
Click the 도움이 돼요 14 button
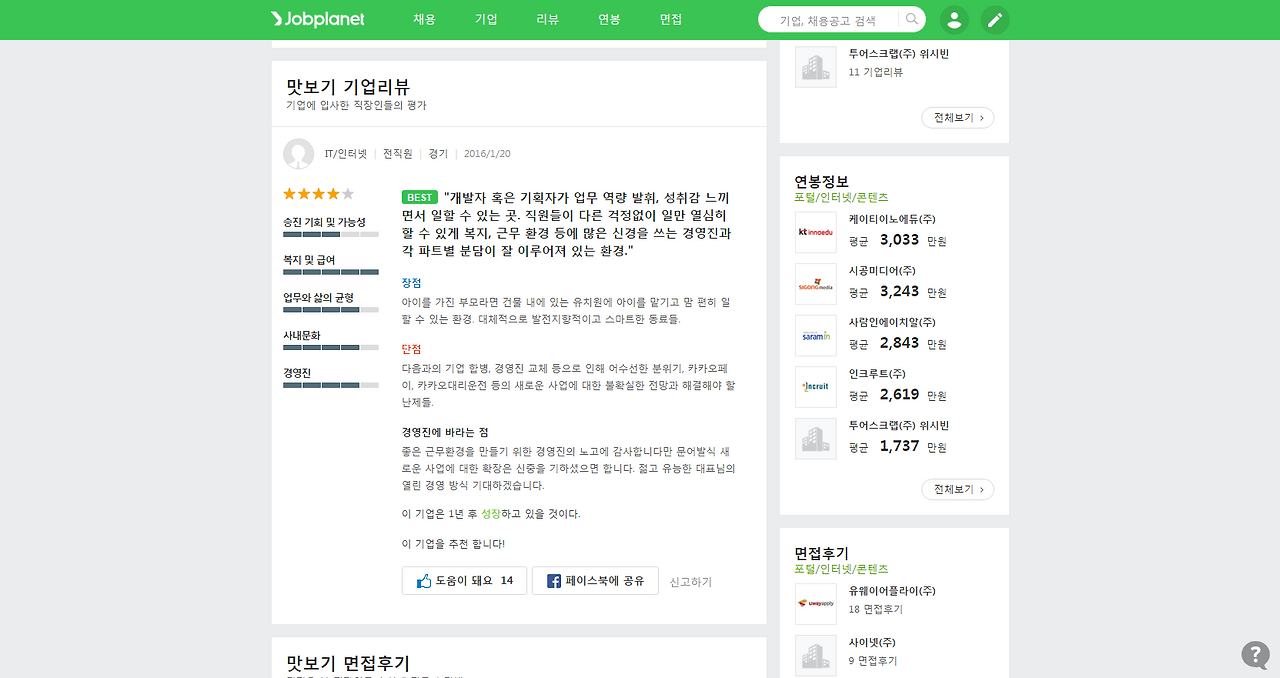pos(464,580)
